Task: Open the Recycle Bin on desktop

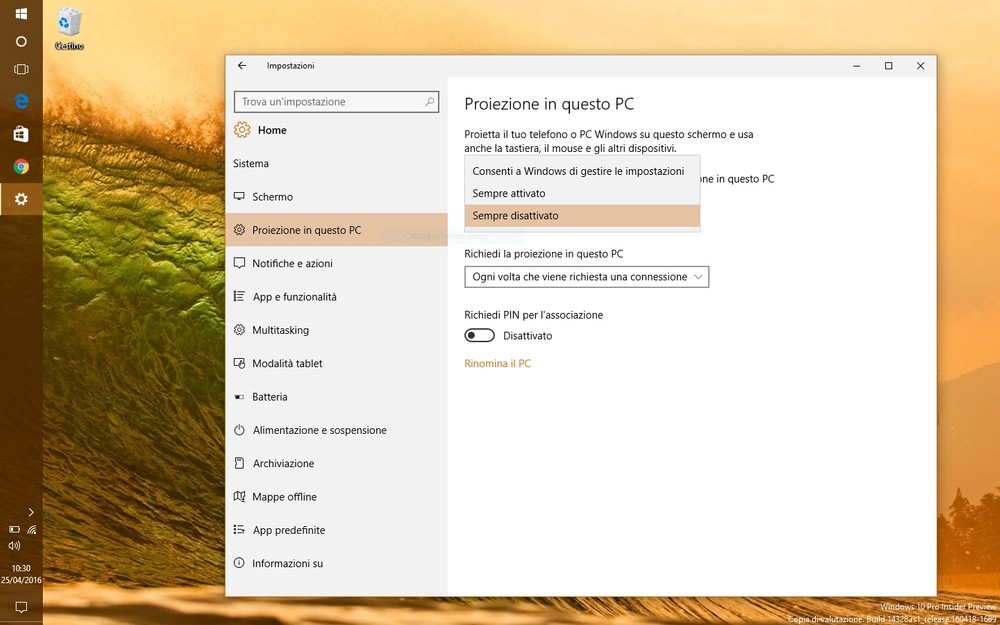Action: 69,27
